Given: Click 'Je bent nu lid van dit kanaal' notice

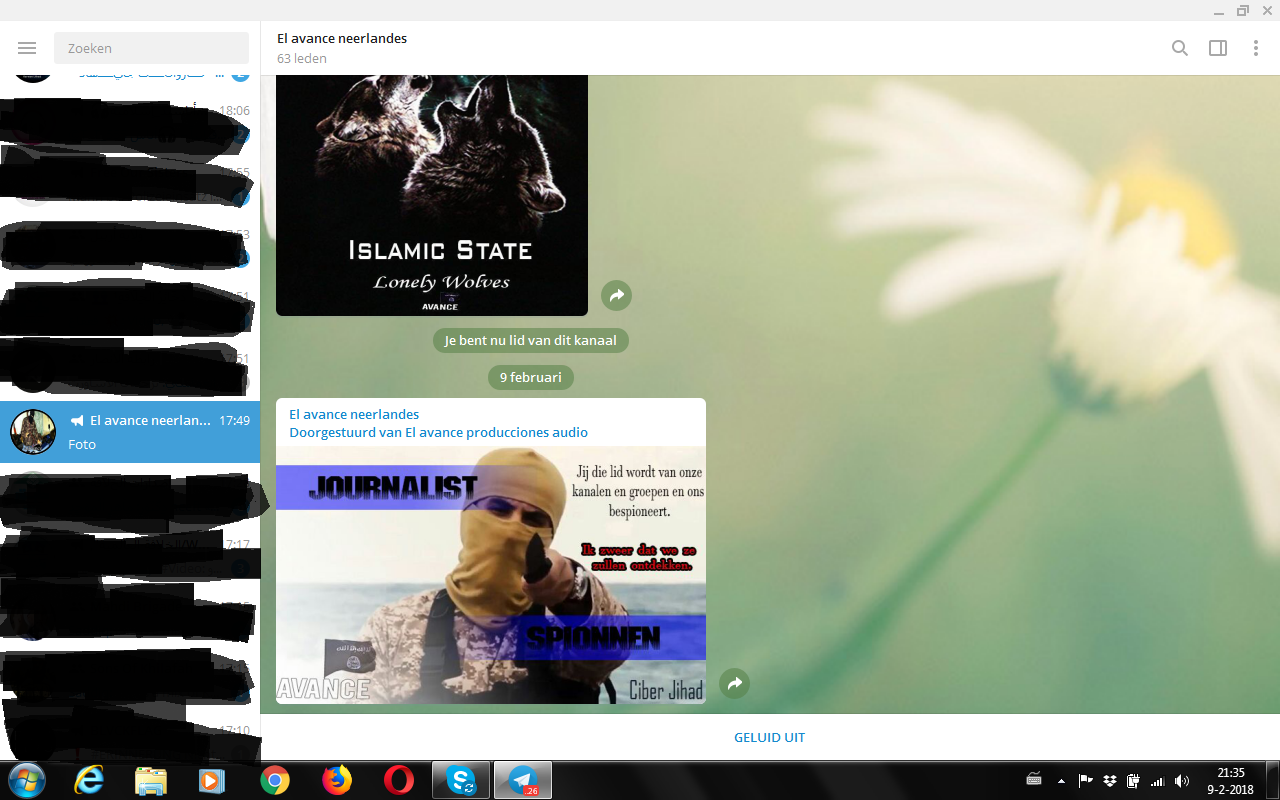Looking at the screenshot, I should [x=531, y=340].
